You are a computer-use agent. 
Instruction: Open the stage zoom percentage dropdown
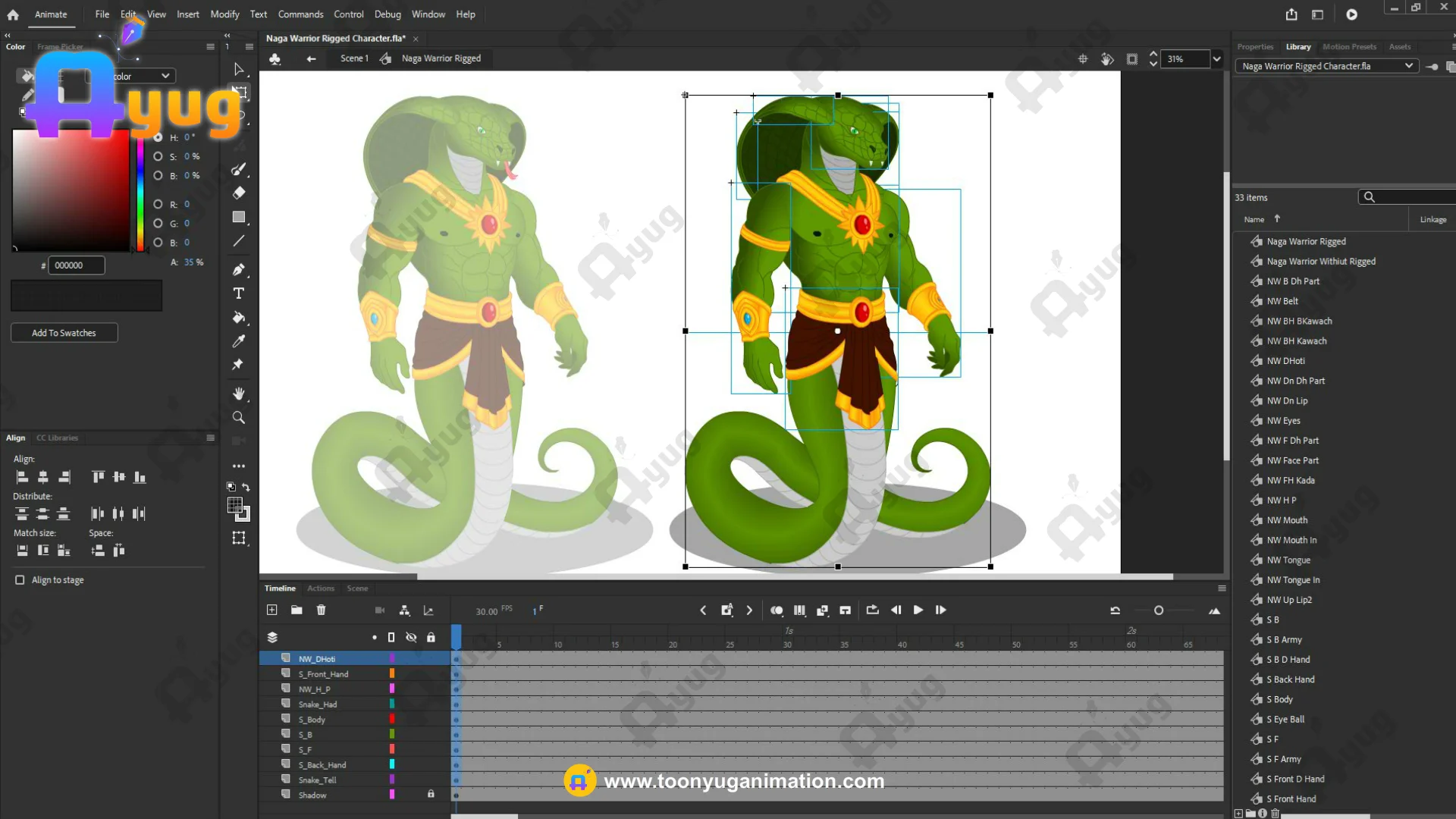point(1217,59)
